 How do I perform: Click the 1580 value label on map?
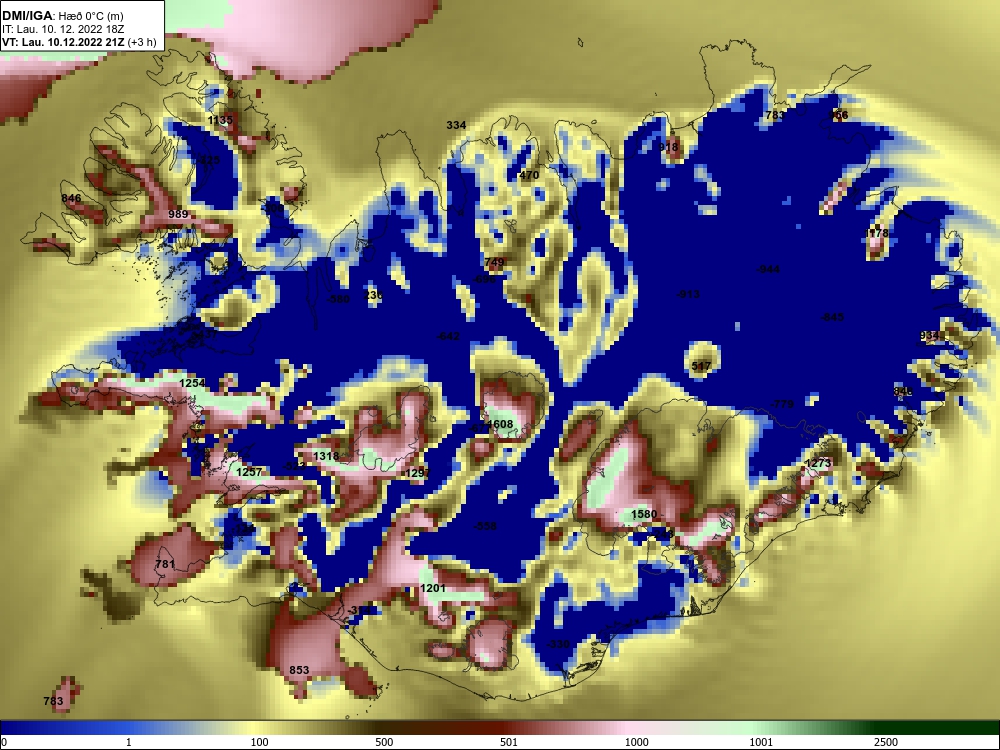643,514
